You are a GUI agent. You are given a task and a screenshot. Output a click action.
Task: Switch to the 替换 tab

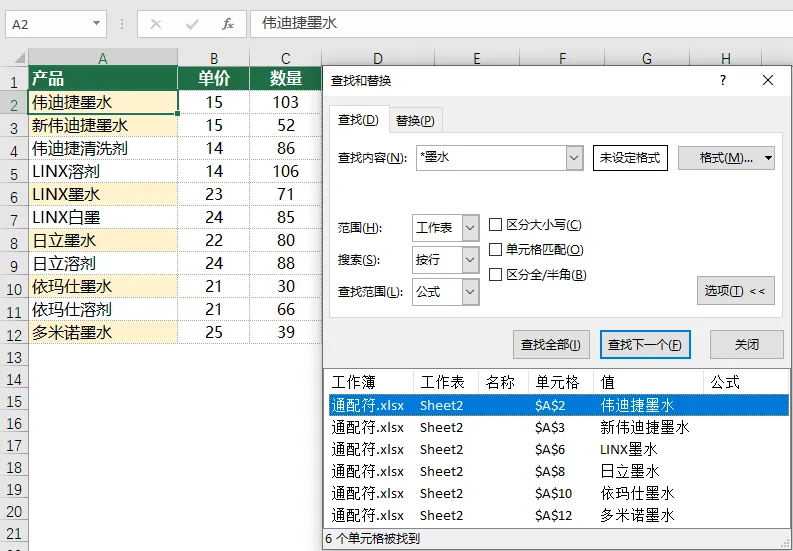click(415, 120)
